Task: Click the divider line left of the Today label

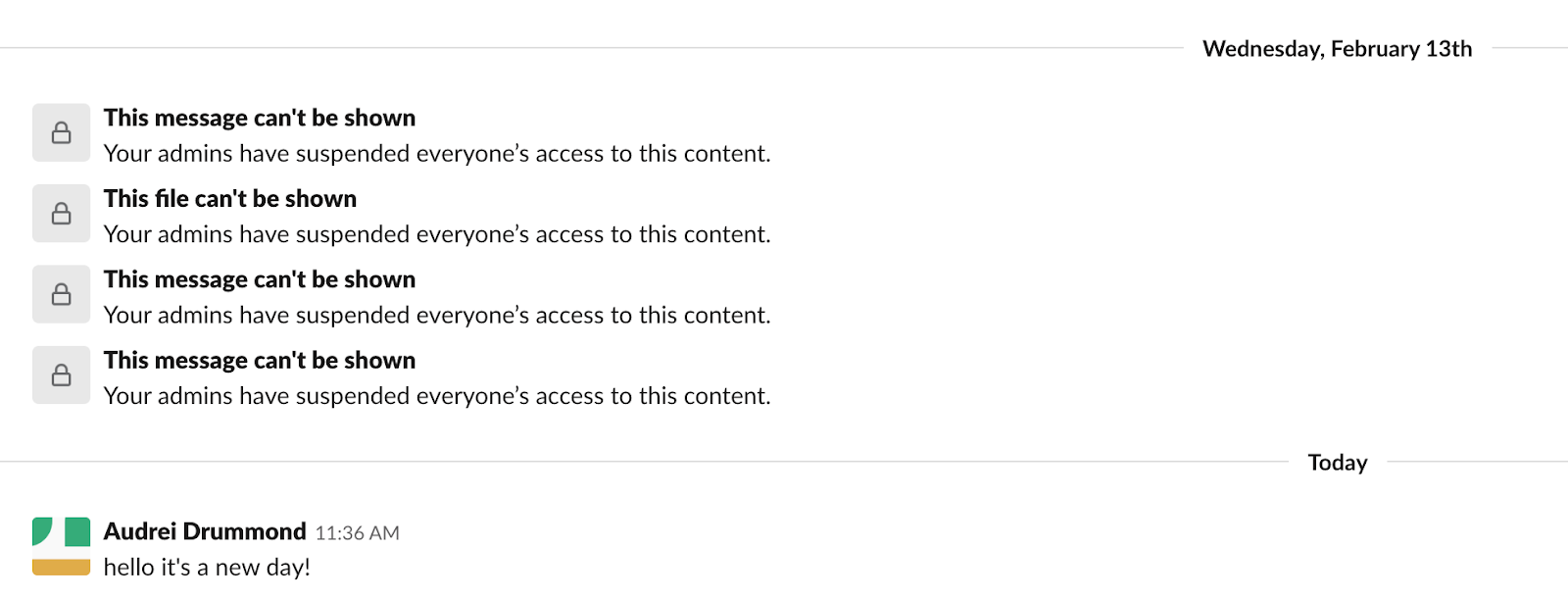Action: click(x=637, y=462)
